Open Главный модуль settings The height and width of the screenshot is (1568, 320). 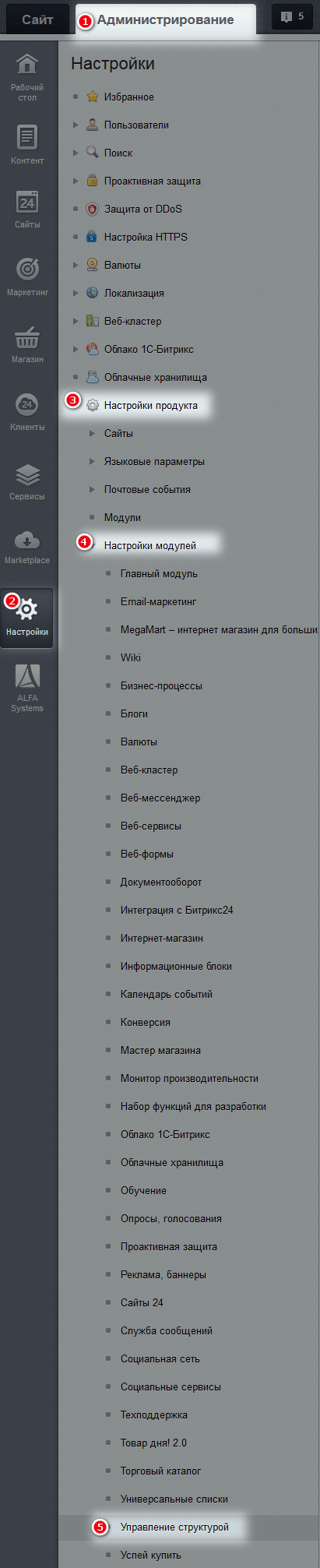coord(159,573)
